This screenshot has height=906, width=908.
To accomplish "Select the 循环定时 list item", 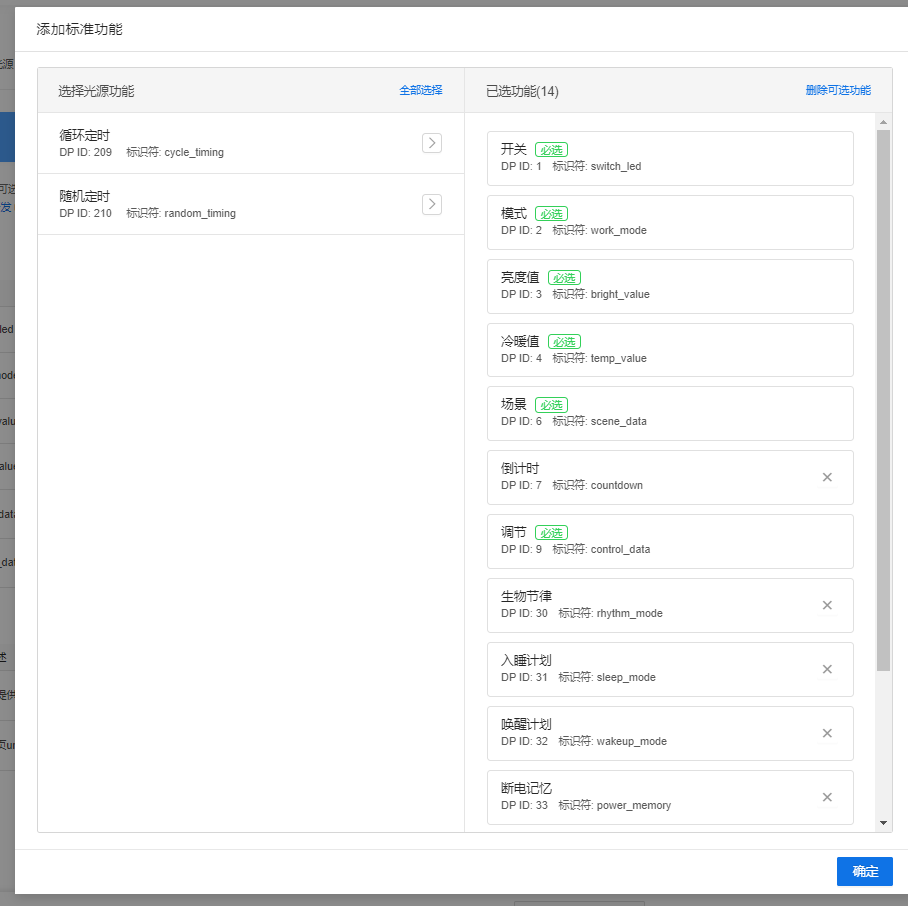I will click(x=230, y=143).
